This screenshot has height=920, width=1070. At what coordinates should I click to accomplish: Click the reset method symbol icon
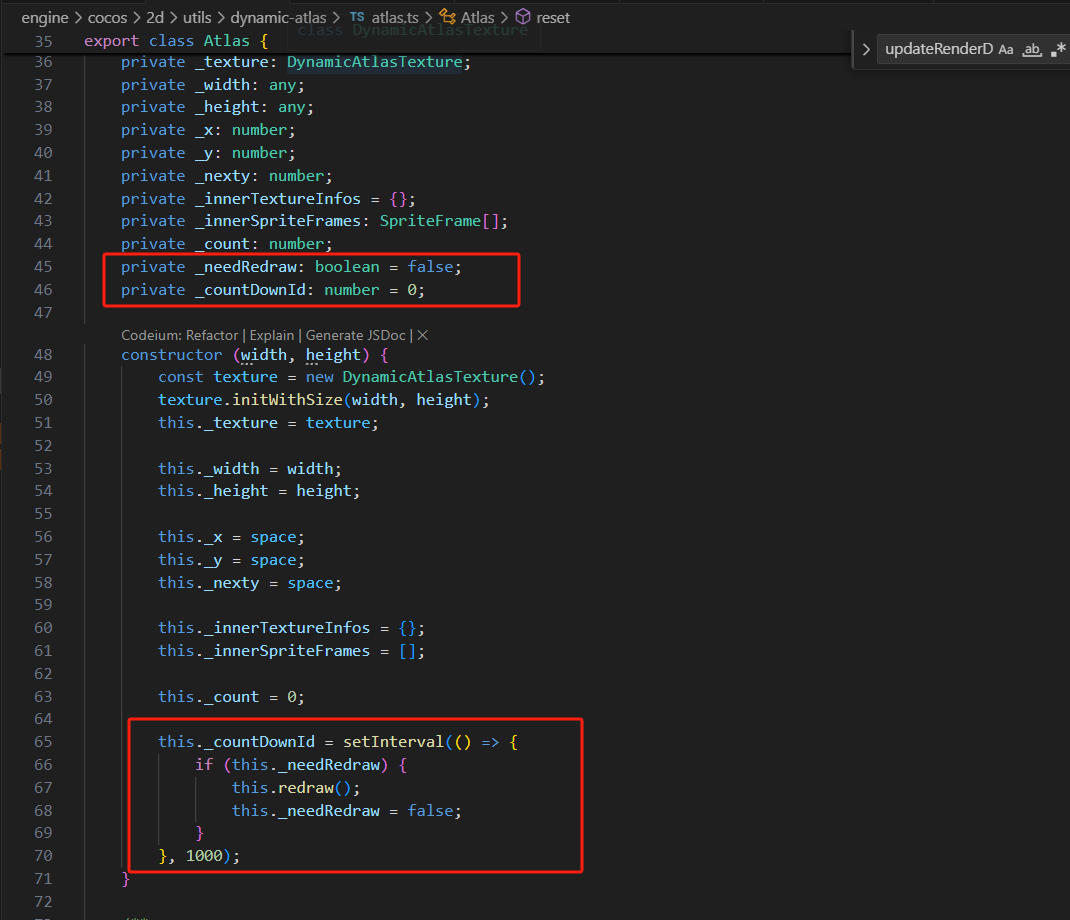523,16
